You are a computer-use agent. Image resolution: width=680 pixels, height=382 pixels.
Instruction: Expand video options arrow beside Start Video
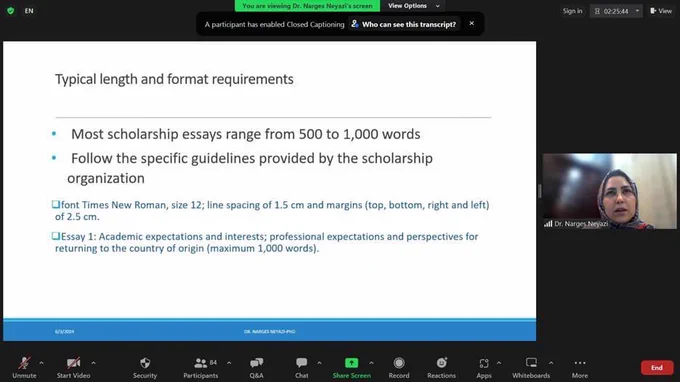(93, 363)
